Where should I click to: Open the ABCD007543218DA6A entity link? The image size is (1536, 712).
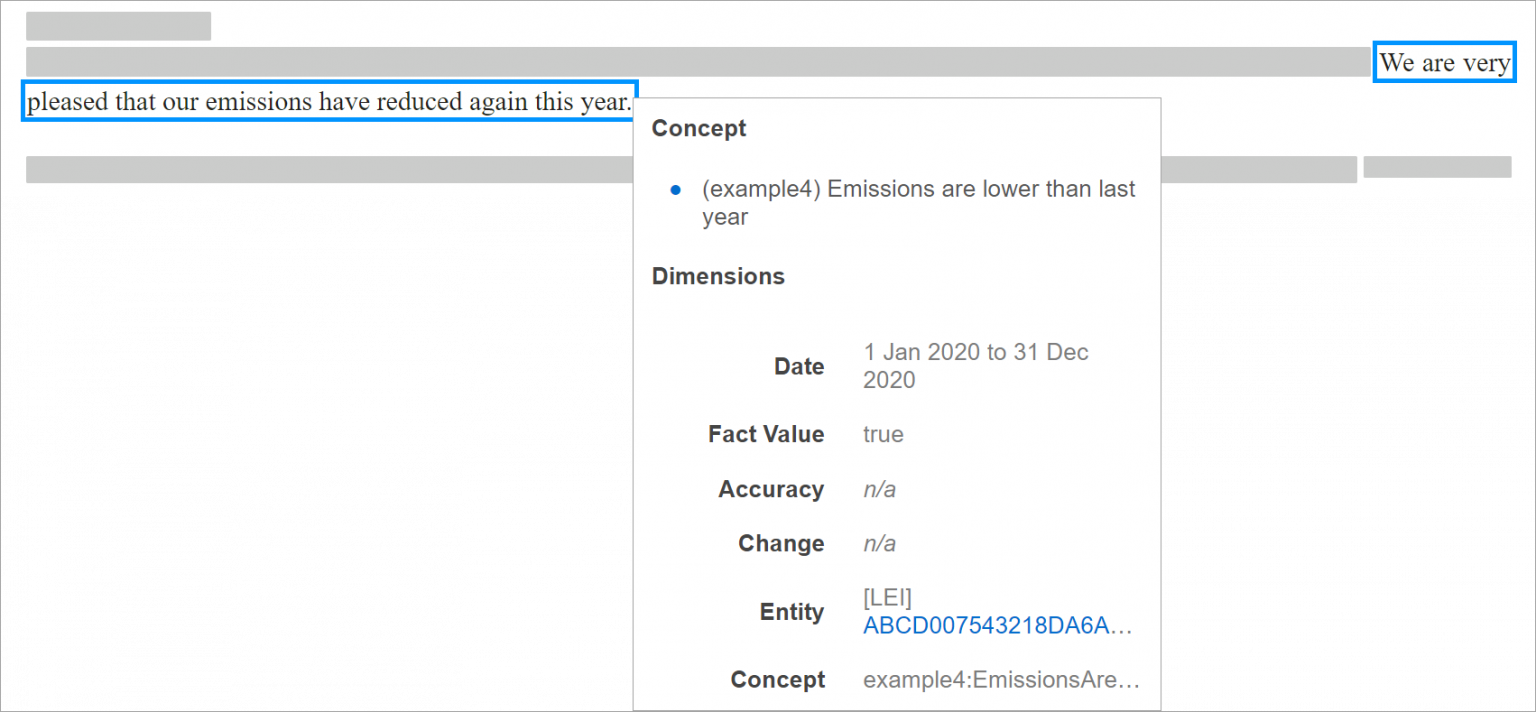(998, 626)
